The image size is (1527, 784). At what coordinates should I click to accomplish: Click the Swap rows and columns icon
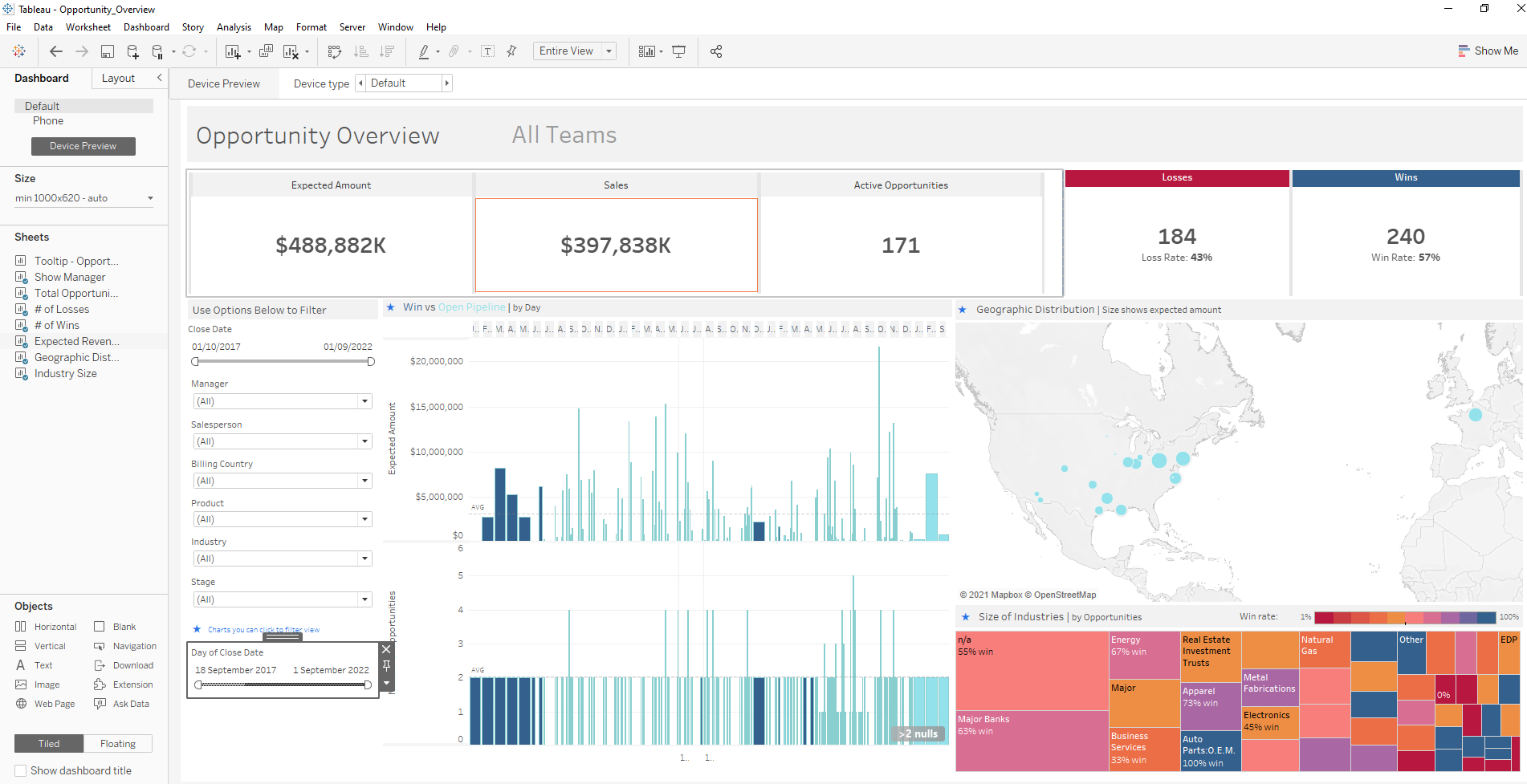335,51
